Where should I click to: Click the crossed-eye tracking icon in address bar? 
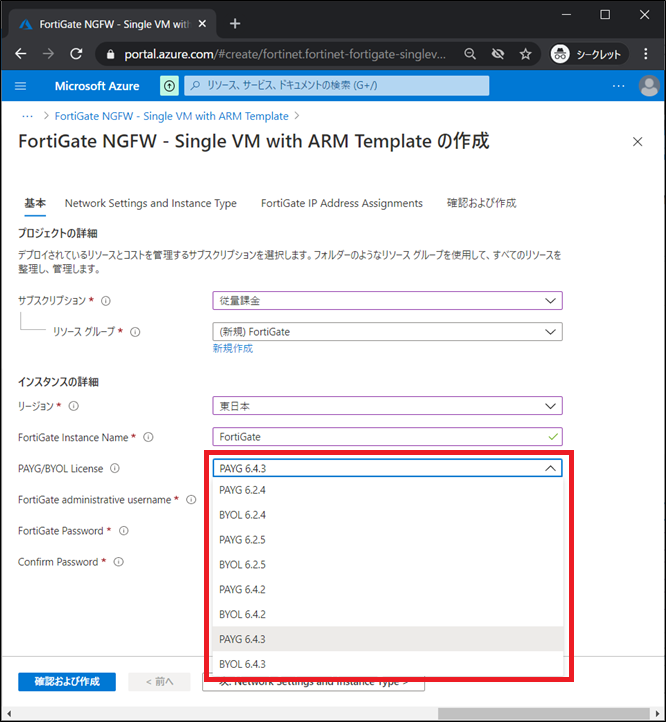[x=497, y=54]
